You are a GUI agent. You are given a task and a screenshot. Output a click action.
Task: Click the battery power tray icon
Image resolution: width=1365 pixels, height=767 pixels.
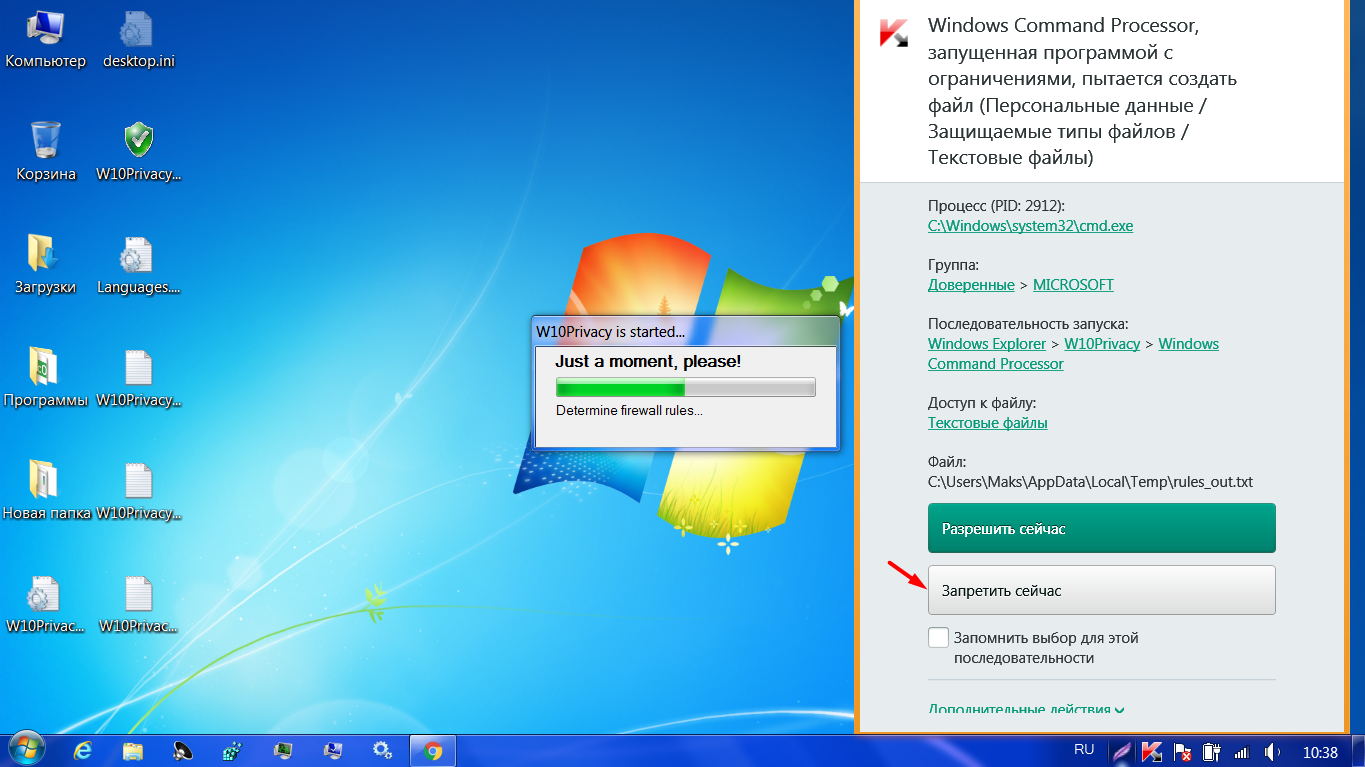click(1212, 751)
